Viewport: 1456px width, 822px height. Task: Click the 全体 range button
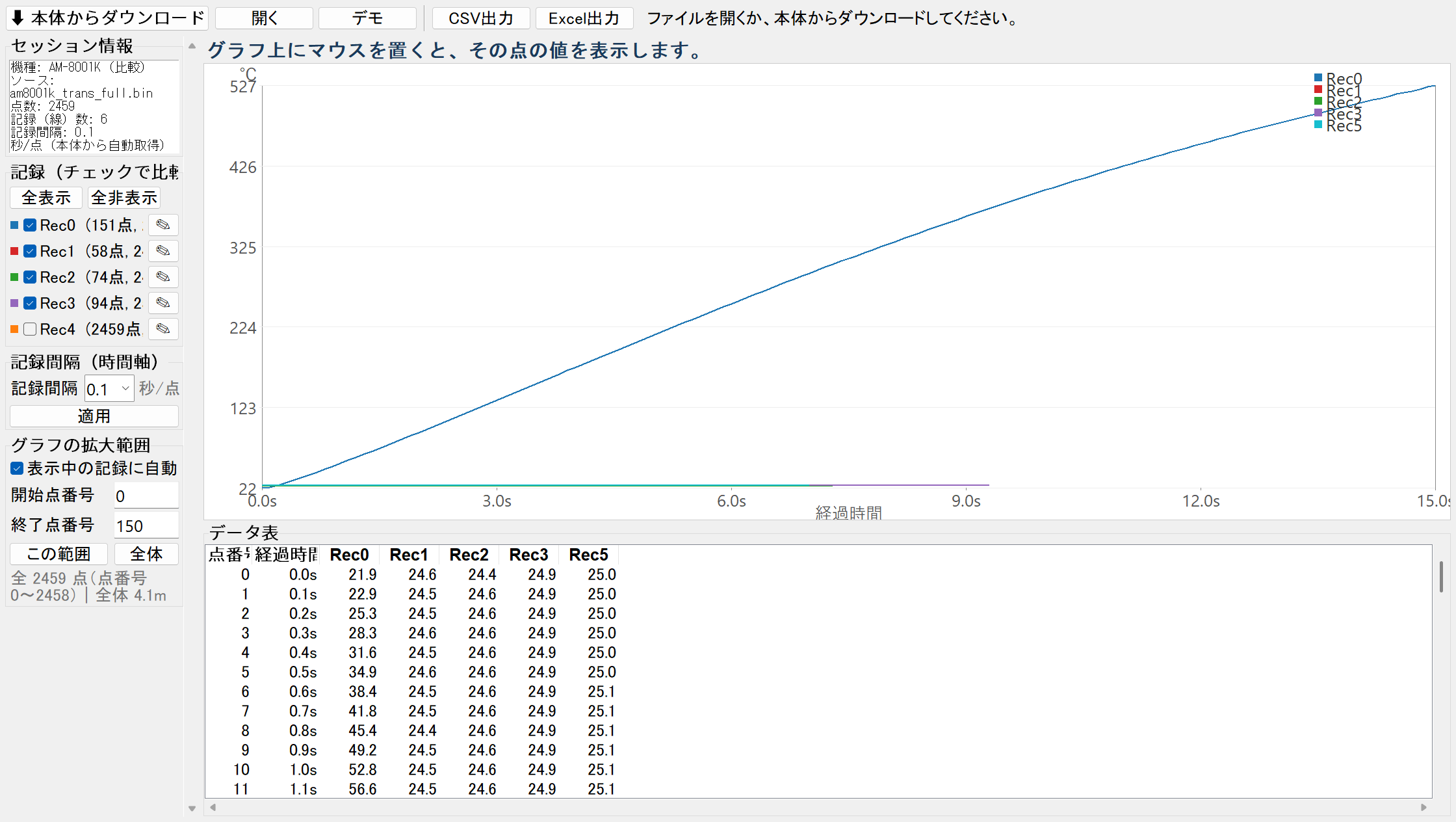coord(146,554)
